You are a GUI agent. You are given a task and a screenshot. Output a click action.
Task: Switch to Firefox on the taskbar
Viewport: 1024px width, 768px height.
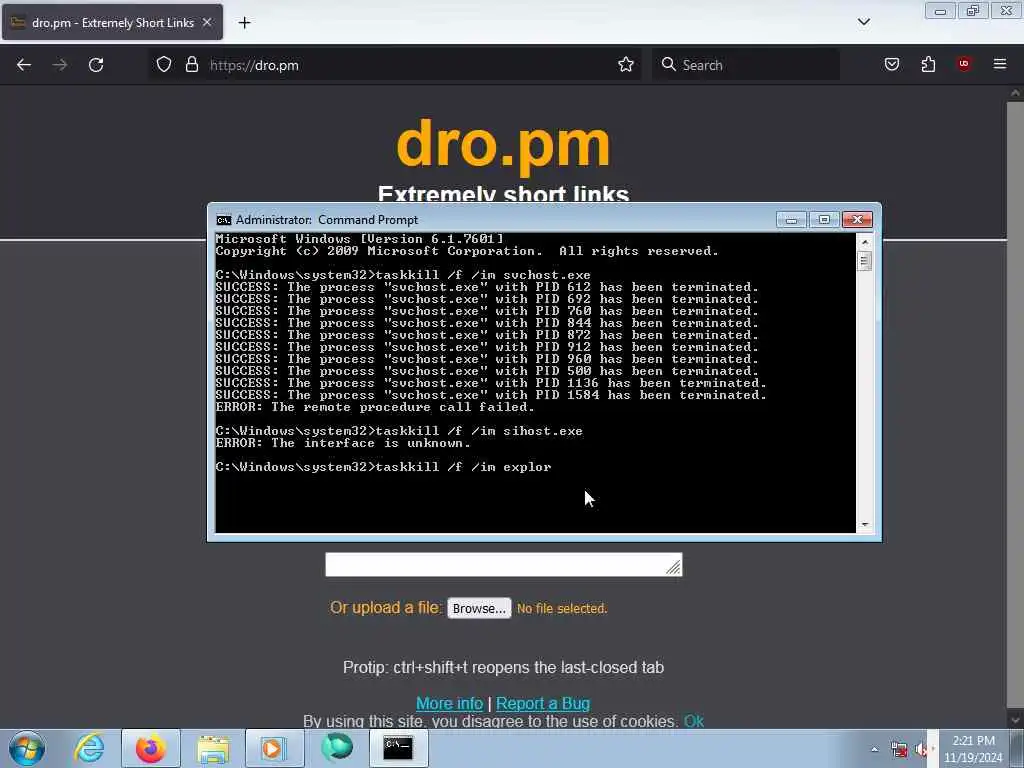click(151, 748)
